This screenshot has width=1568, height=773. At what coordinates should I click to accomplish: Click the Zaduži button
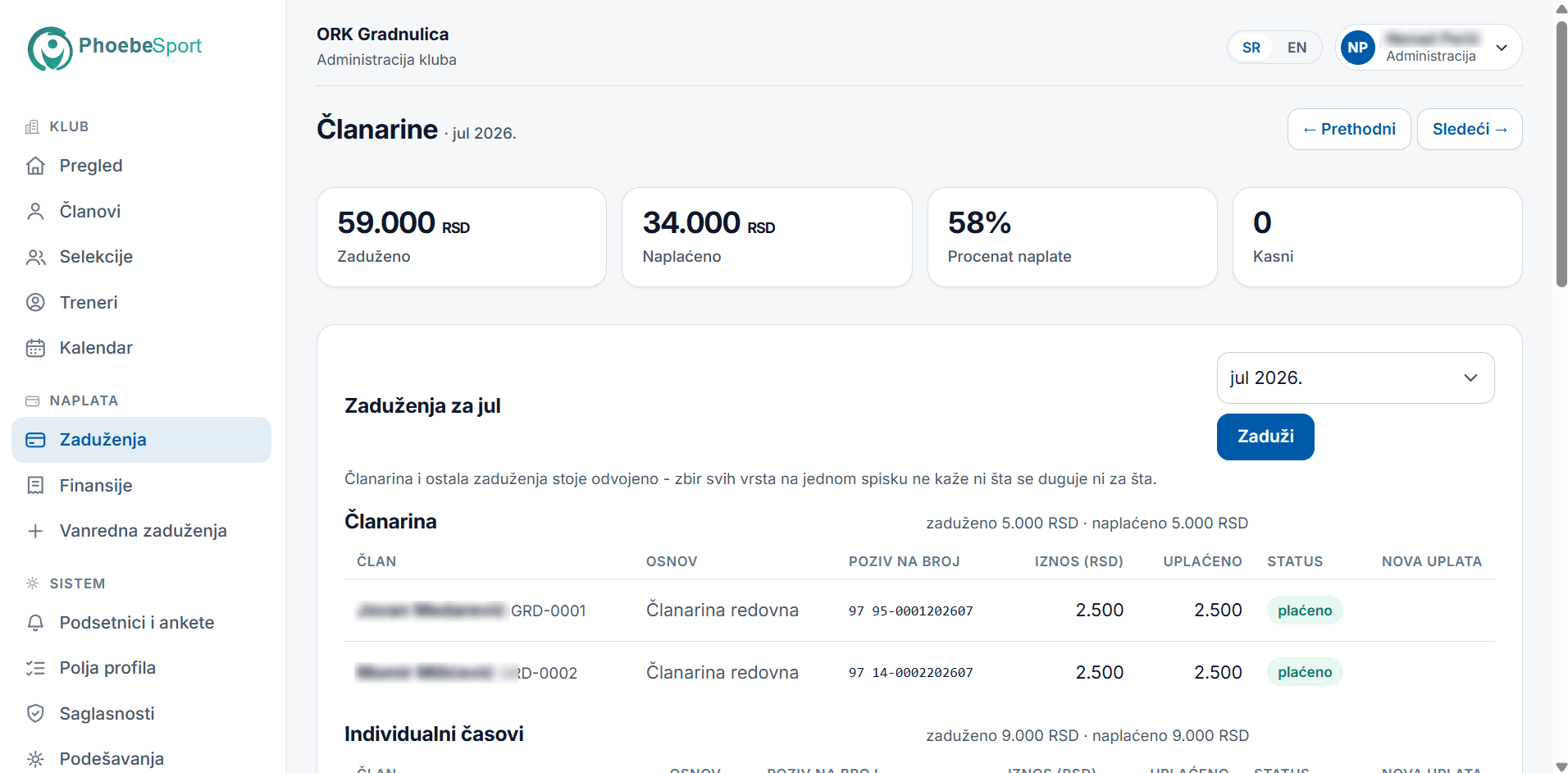coord(1265,437)
